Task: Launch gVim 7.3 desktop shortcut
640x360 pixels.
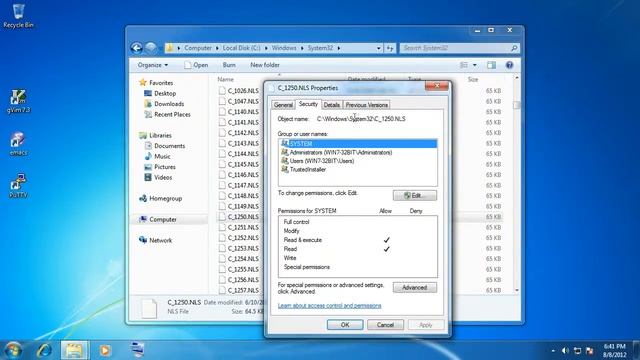Action: click(x=18, y=101)
